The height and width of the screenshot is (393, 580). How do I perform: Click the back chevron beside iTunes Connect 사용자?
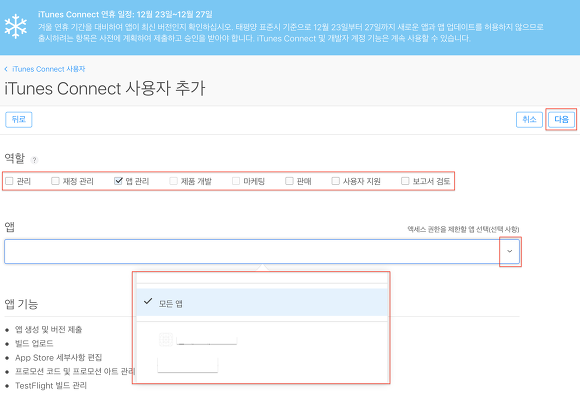[x=6, y=69]
